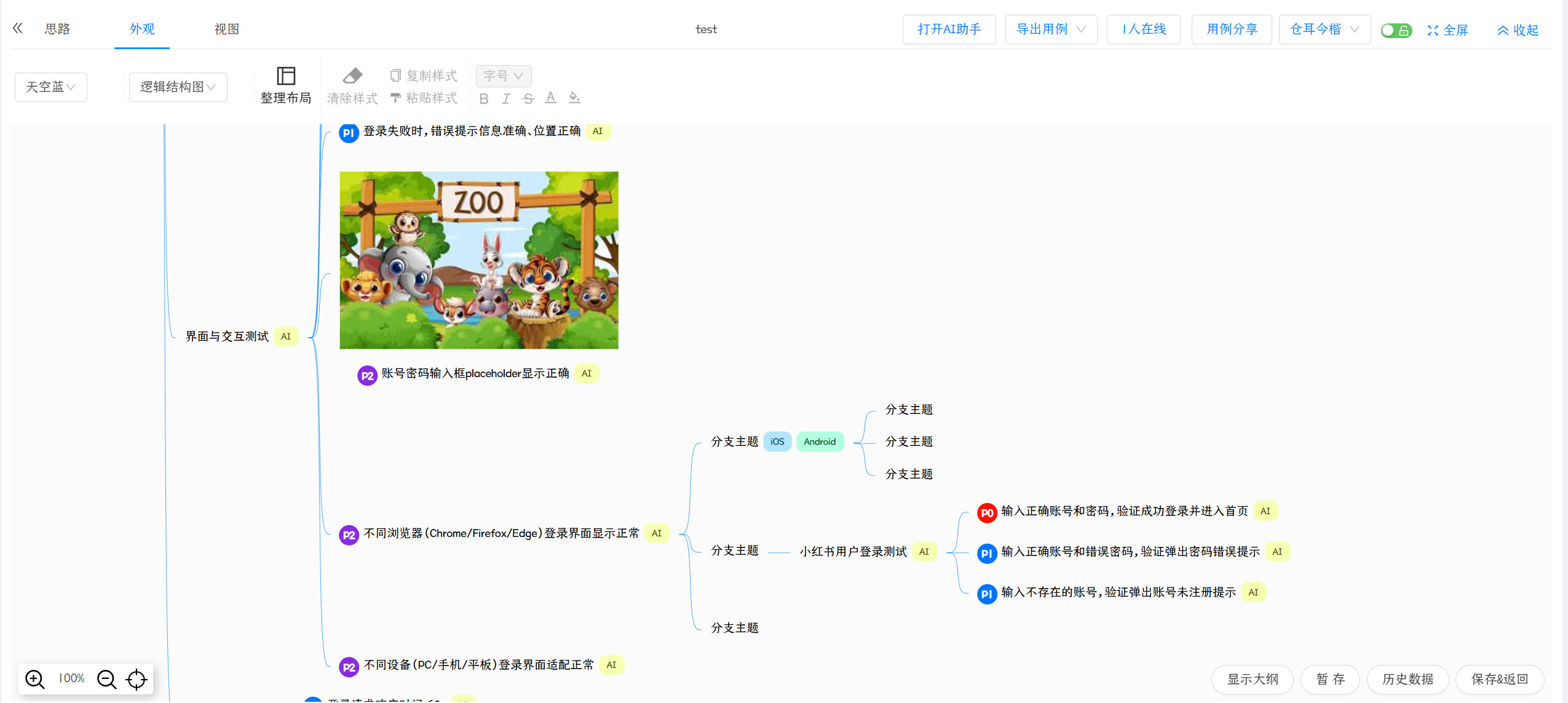Click the 保存&返回 button

(1499, 679)
